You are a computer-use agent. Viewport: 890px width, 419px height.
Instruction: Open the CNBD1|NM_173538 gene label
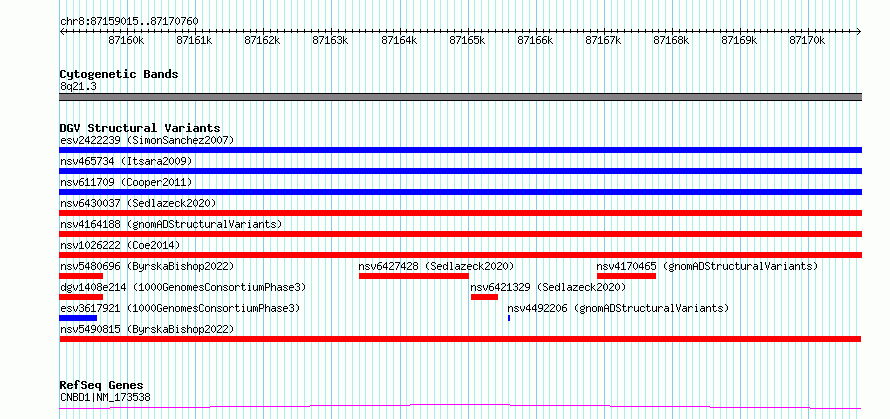105,397
